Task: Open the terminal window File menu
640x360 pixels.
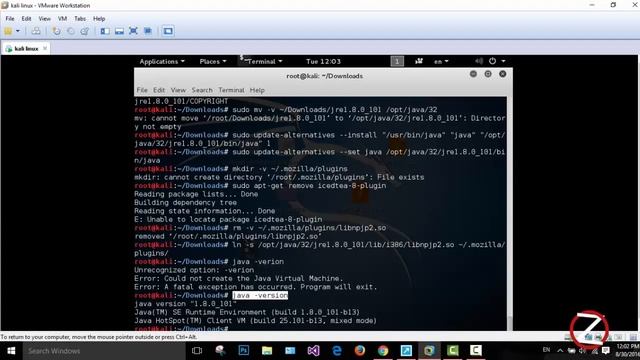Action: point(142,90)
